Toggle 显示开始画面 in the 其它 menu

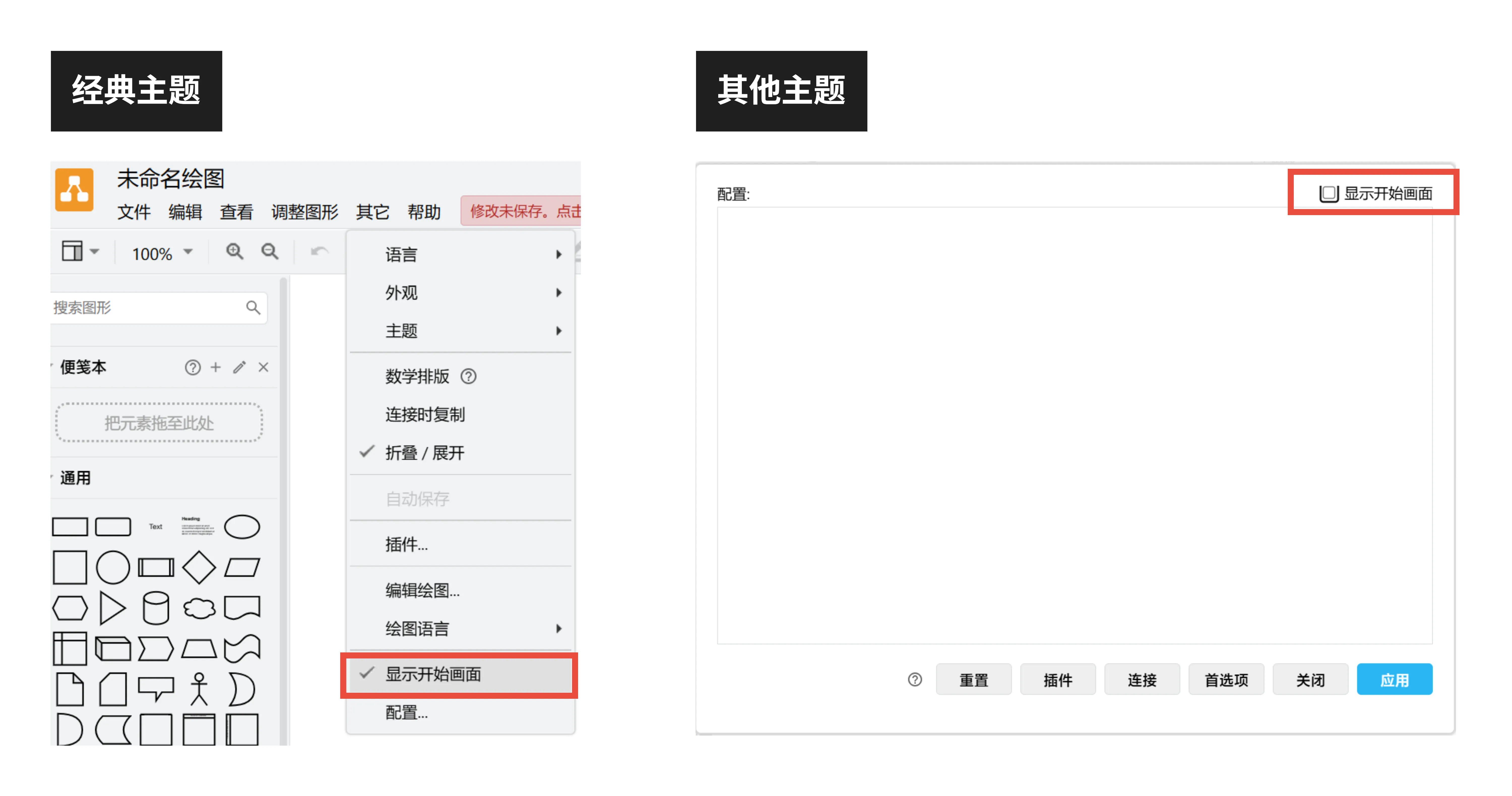click(x=460, y=674)
